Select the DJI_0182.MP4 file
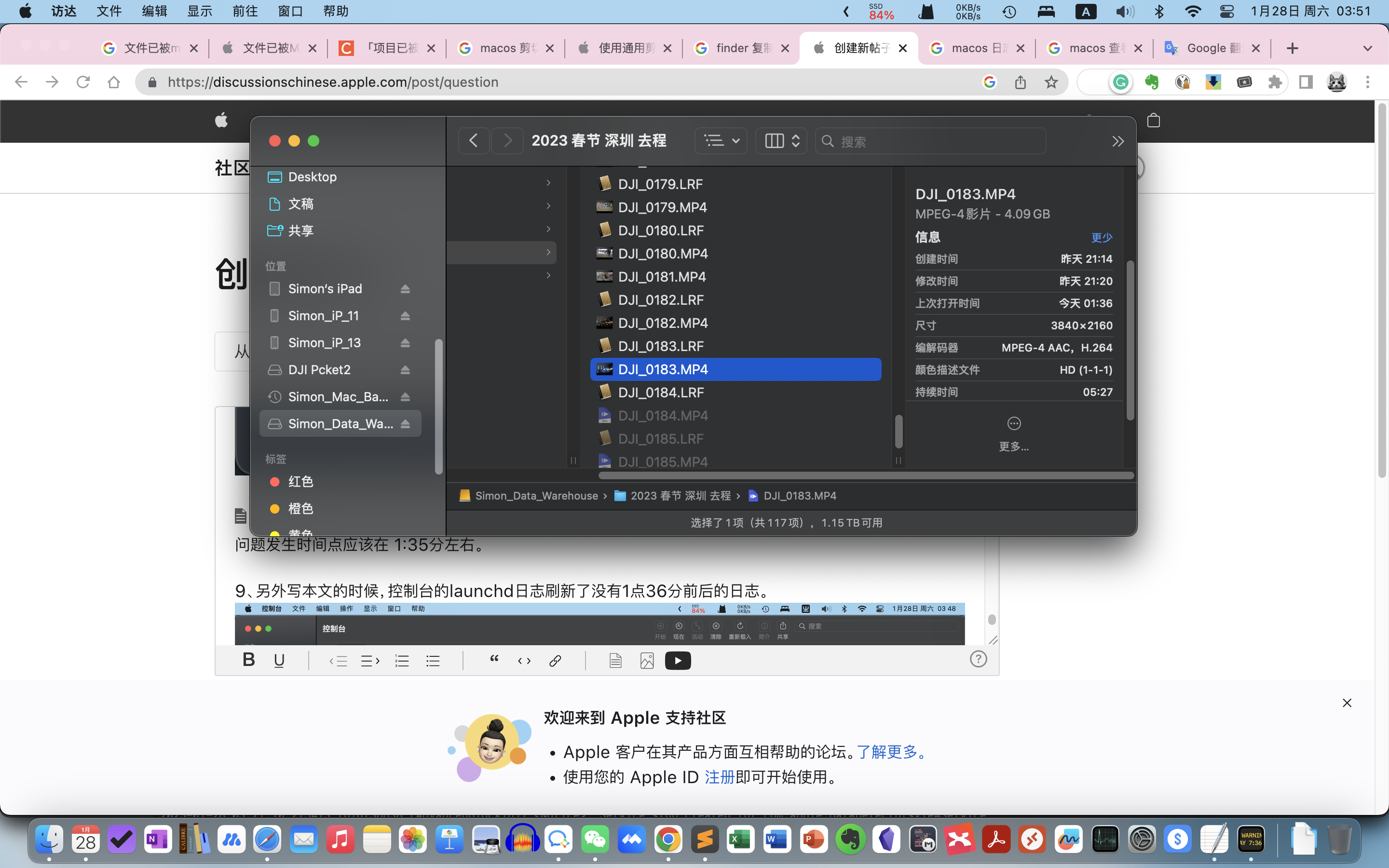Viewport: 1389px width, 868px height. click(662, 323)
